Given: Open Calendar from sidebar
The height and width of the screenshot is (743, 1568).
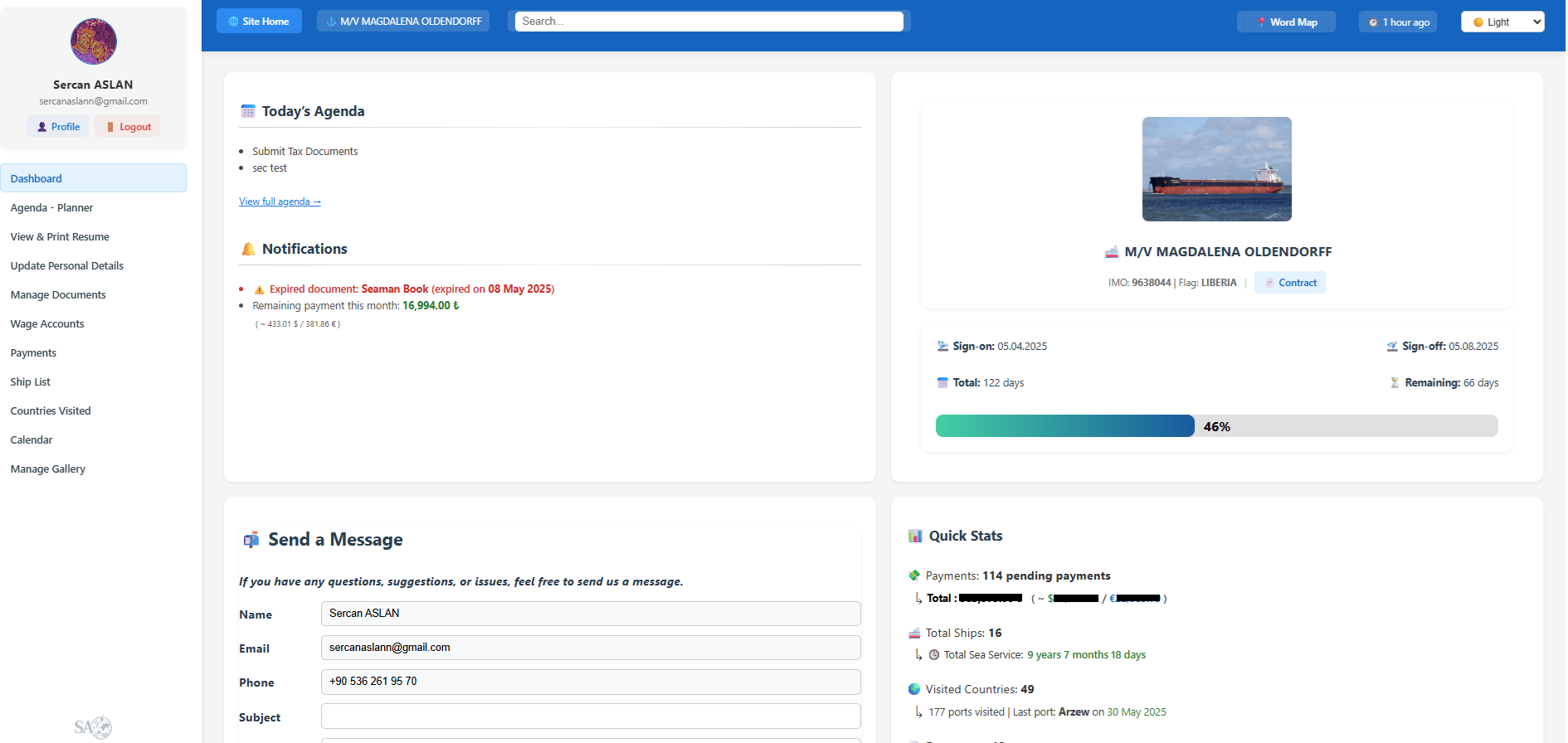Looking at the screenshot, I should click(31, 439).
